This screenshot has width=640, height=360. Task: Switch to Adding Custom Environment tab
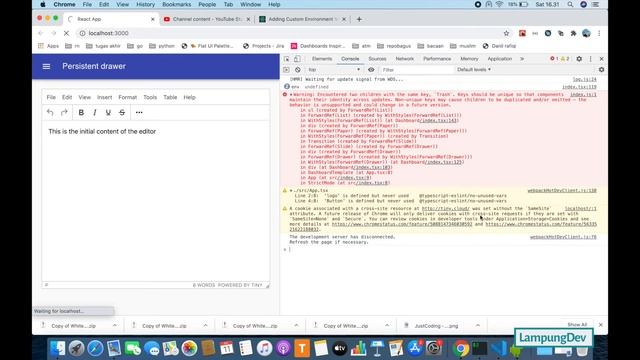302,19
